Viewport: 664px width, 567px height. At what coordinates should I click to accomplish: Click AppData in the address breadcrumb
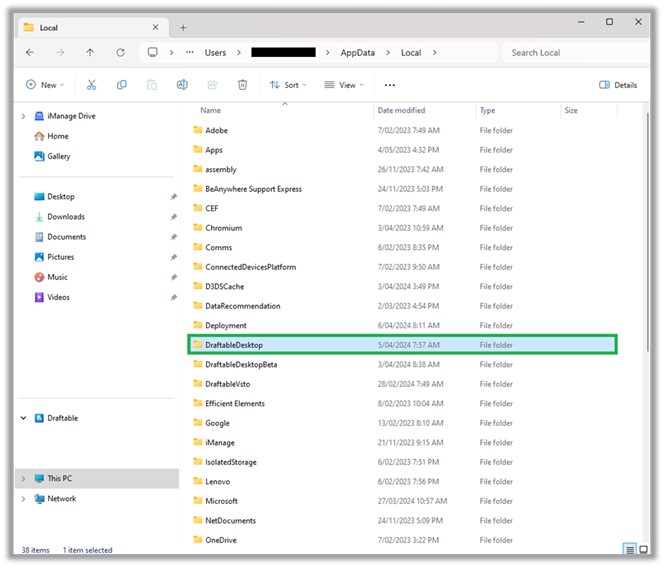(357, 53)
